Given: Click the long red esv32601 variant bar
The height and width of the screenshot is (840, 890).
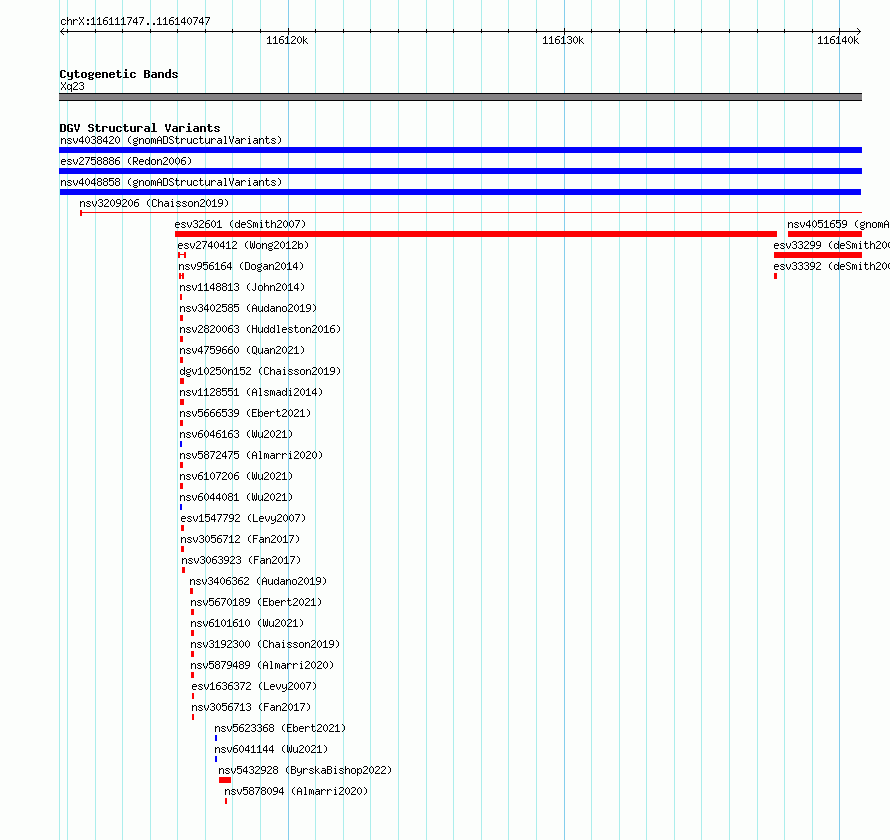Looking at the screenshot, I should pos(476,234).
